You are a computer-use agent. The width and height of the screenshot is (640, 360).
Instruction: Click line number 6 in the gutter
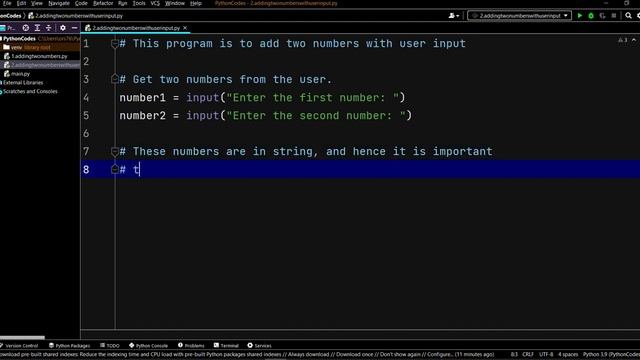click(86, 133)
